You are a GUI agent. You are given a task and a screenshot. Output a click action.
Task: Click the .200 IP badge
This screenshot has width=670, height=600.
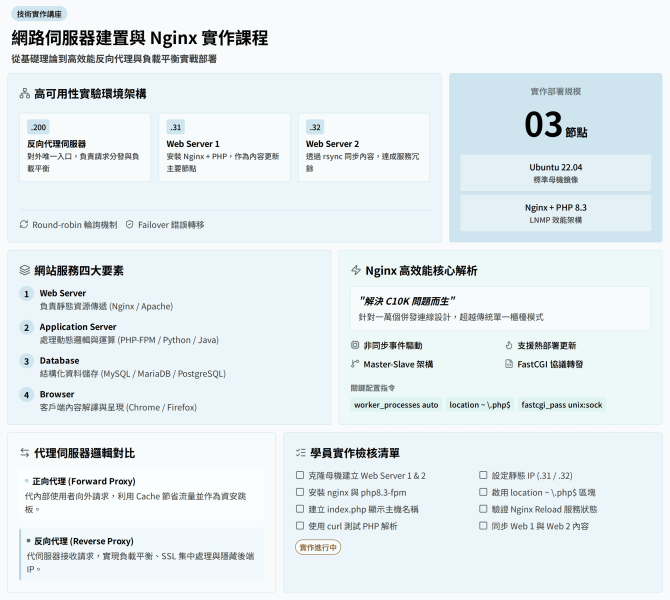(x=38, y=127)
